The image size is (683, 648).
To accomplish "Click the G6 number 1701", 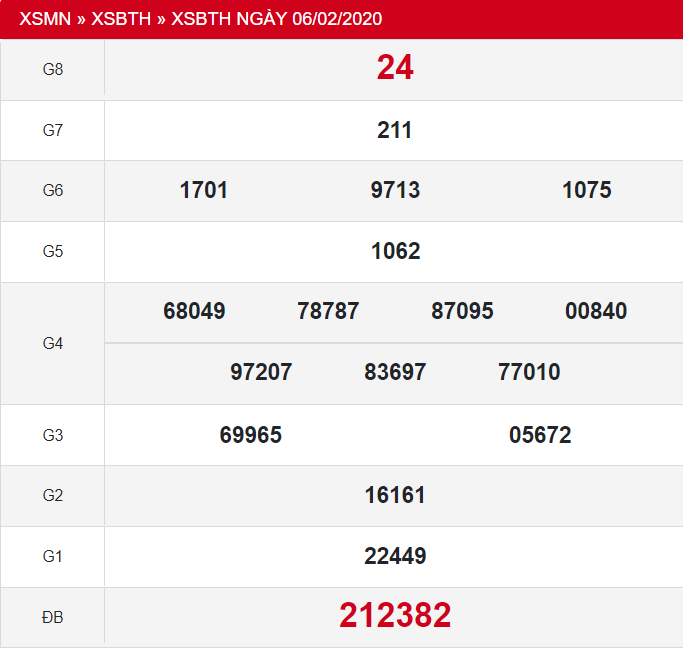I will point(204,190).
